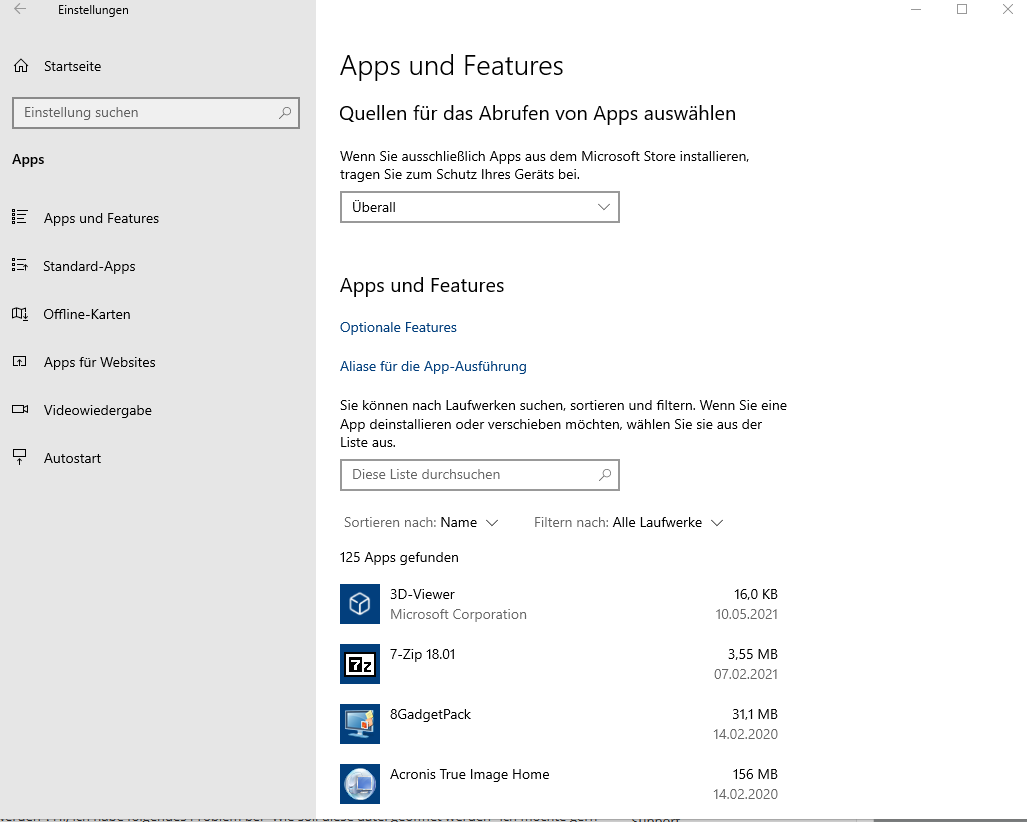Image resolution: width=1027 pixels, height=822 pixels.
Task: Open the Sortieren nach Name dropdown
Action: tap(421, 523)
